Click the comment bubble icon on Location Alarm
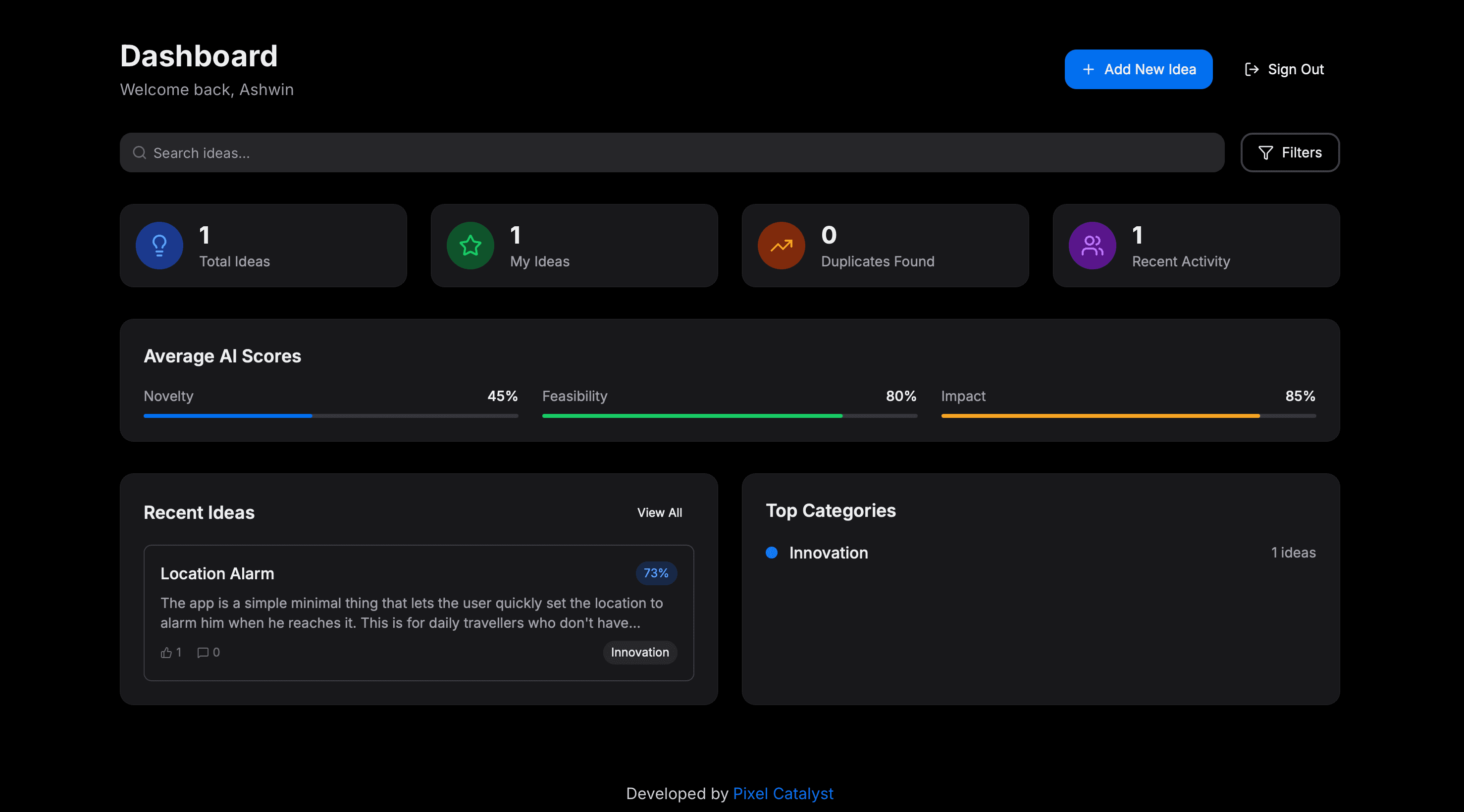Image resolution: width=1464 pixels, height=812 pixels. [x=203, y=653]
